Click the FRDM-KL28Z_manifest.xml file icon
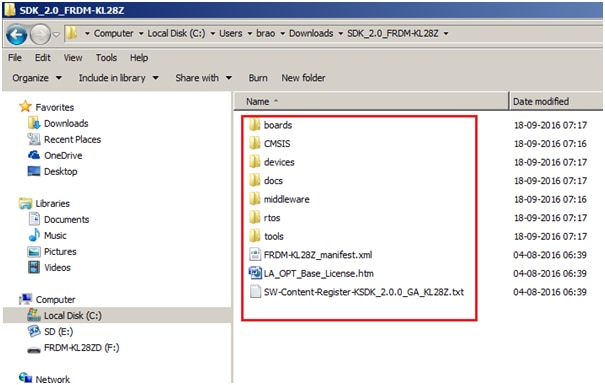 pos(255,254)
